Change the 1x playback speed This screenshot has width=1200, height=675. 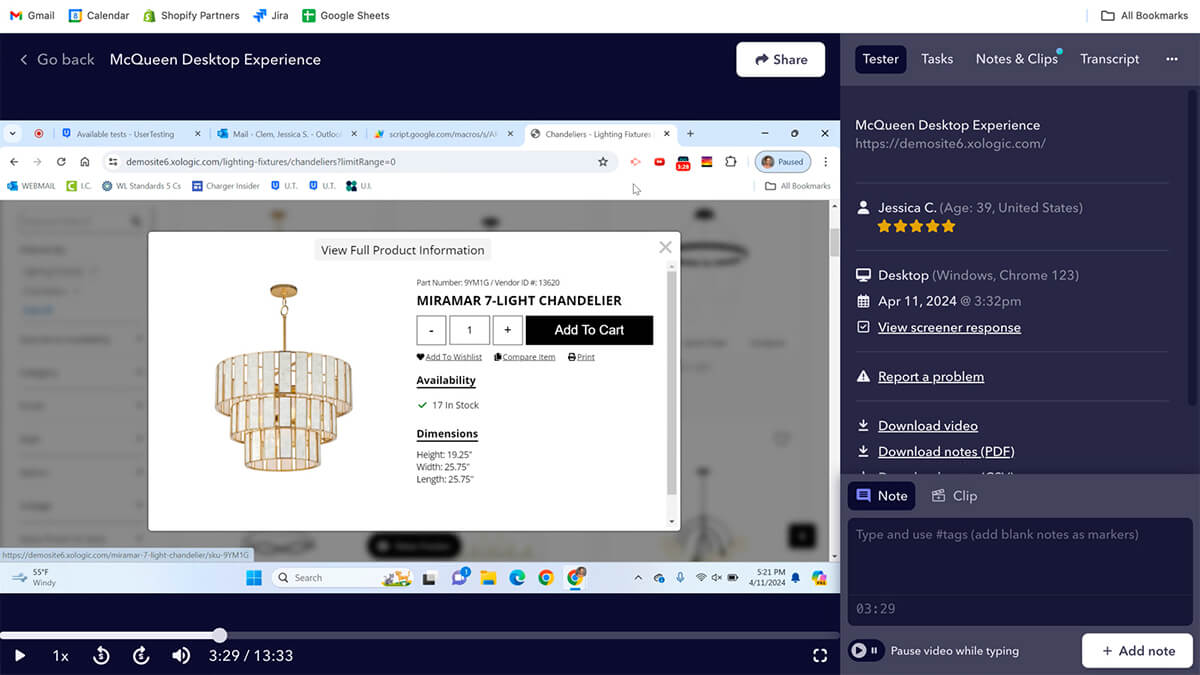click(61, 656)
